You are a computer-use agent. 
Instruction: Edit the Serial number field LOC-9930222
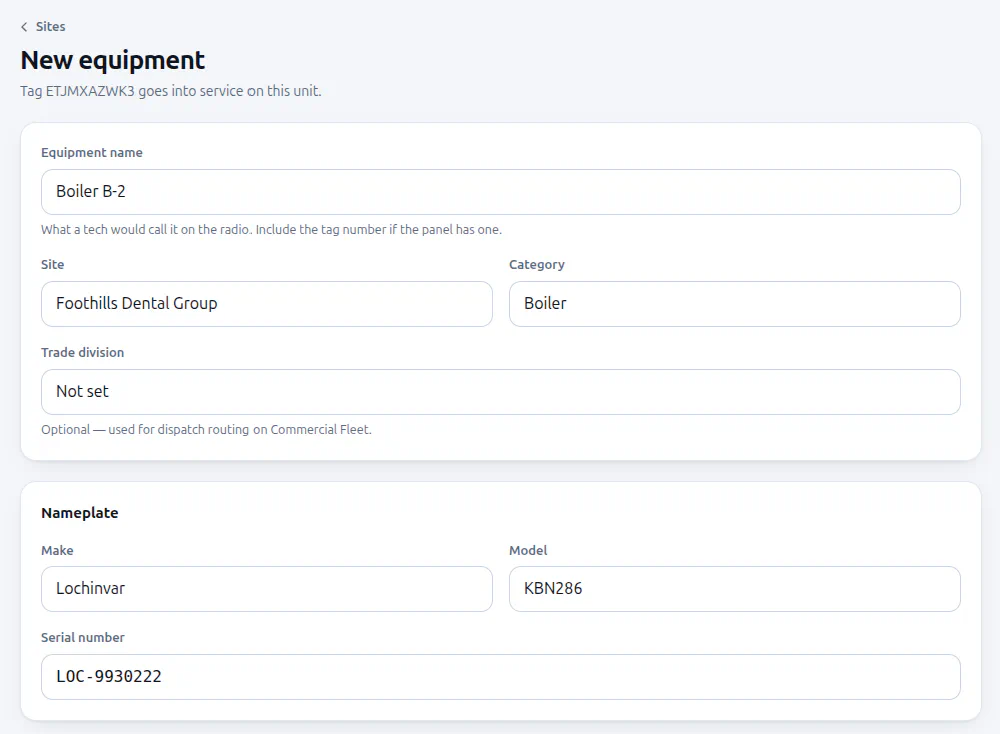tap(501, 677)
